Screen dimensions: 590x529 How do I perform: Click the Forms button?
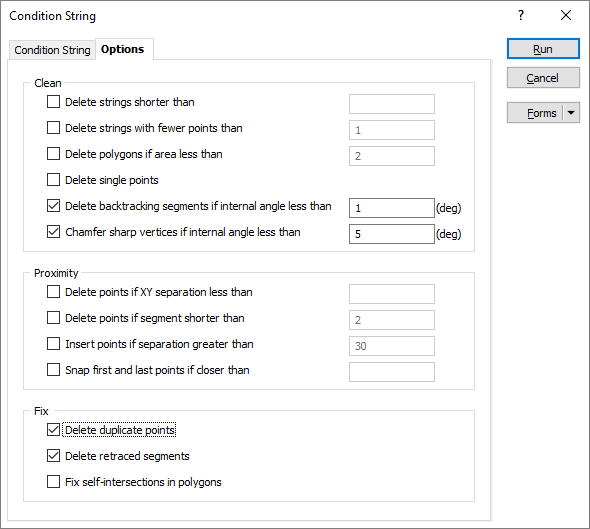coord(535,112)
